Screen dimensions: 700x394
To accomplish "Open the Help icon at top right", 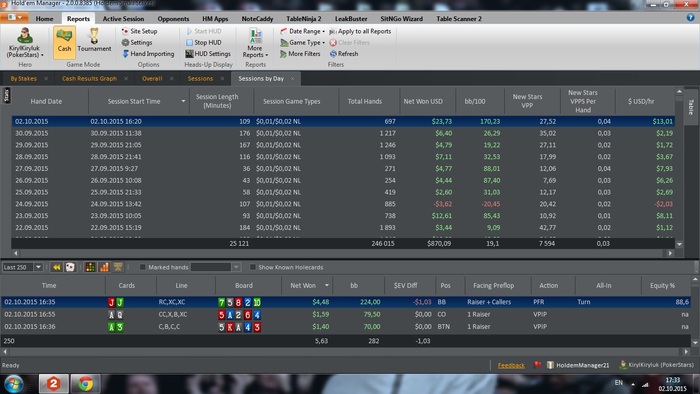I will [690, 18].
